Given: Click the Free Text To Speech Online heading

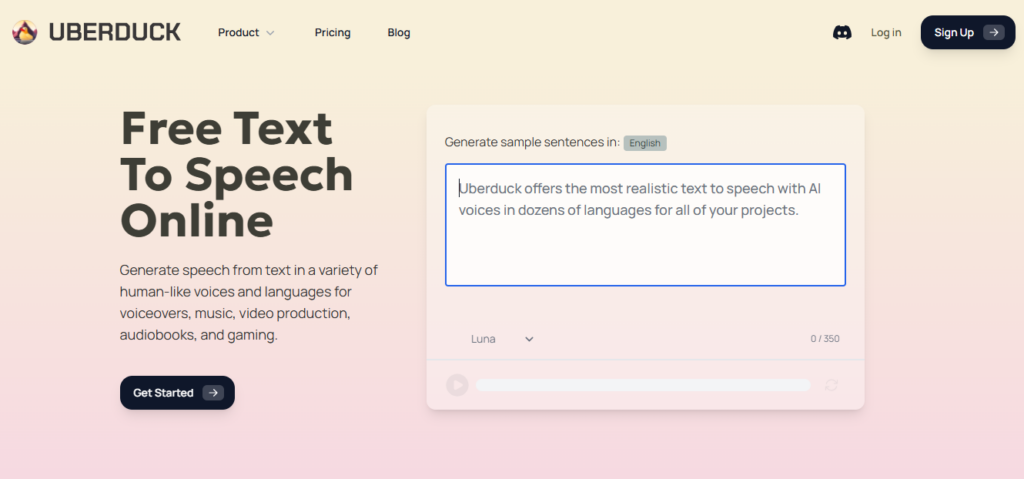Looking at the screenshot, I should click(x=236, y=174).
